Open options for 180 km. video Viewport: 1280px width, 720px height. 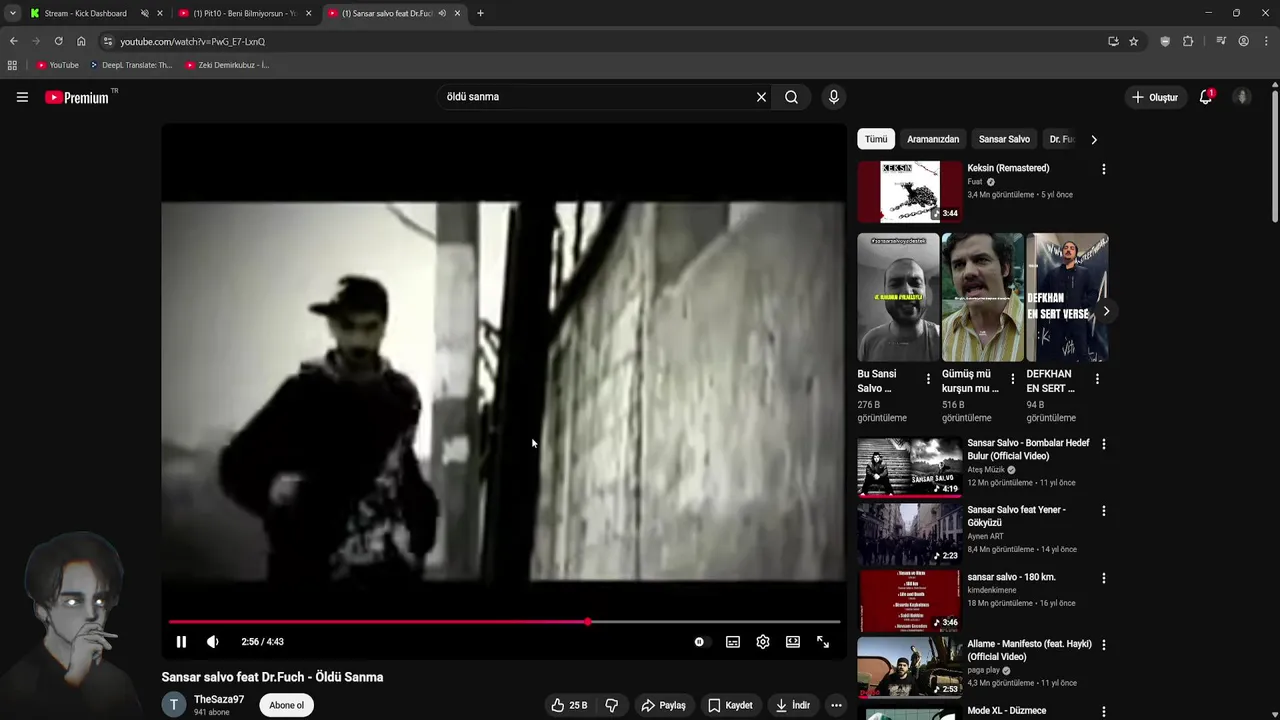[x=1104, y=578]
